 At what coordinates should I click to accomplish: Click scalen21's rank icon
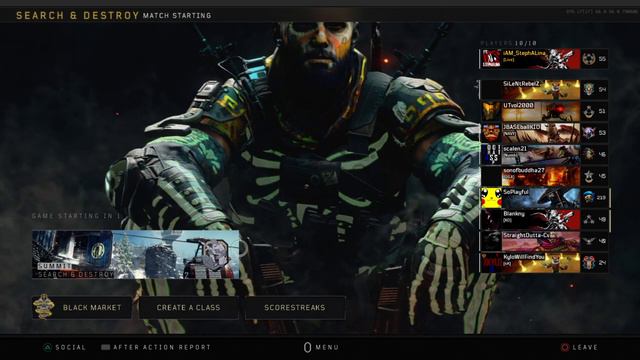(588, 154)
